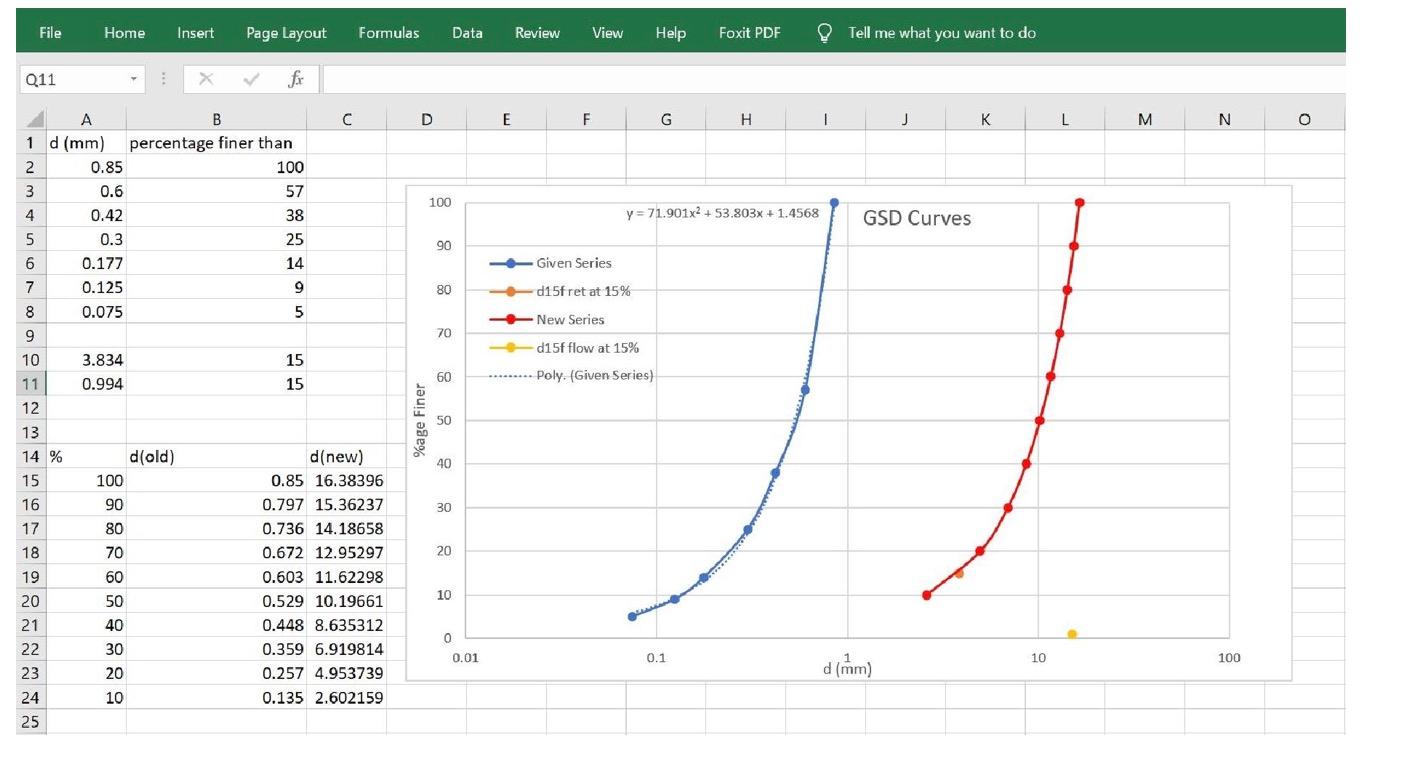Click the GSD Curves chart title

pos(916,218)
